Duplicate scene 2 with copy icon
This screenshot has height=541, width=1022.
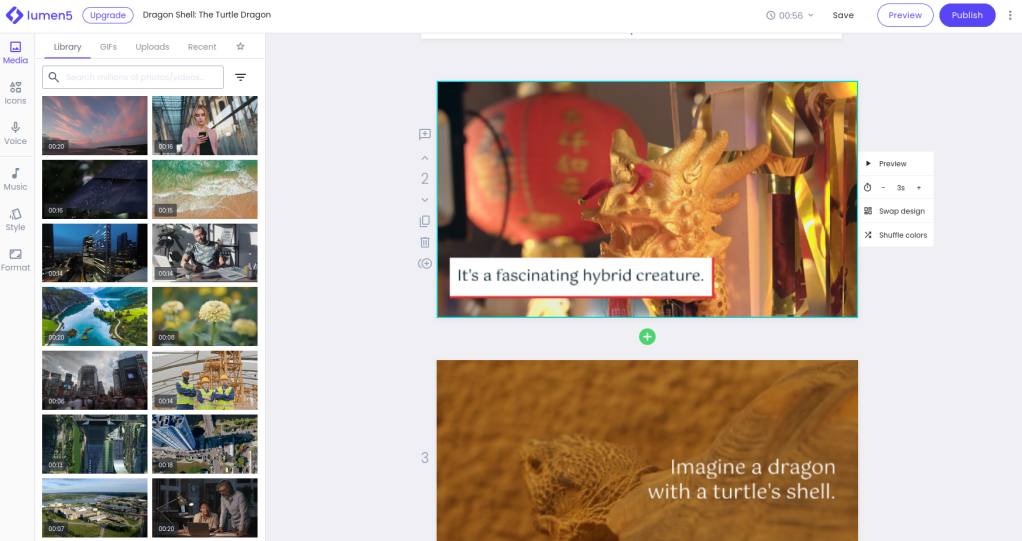[x=425, y=221]
